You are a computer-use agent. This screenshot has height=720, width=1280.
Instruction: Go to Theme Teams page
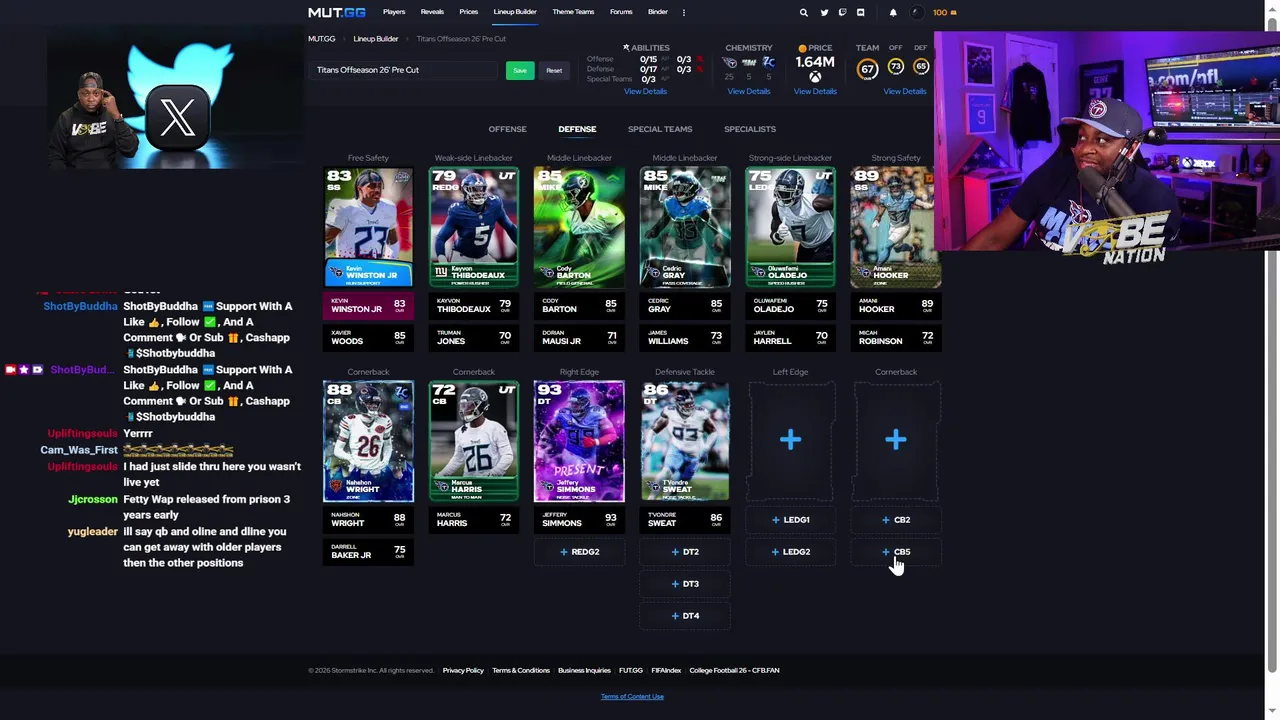point(573,12)
